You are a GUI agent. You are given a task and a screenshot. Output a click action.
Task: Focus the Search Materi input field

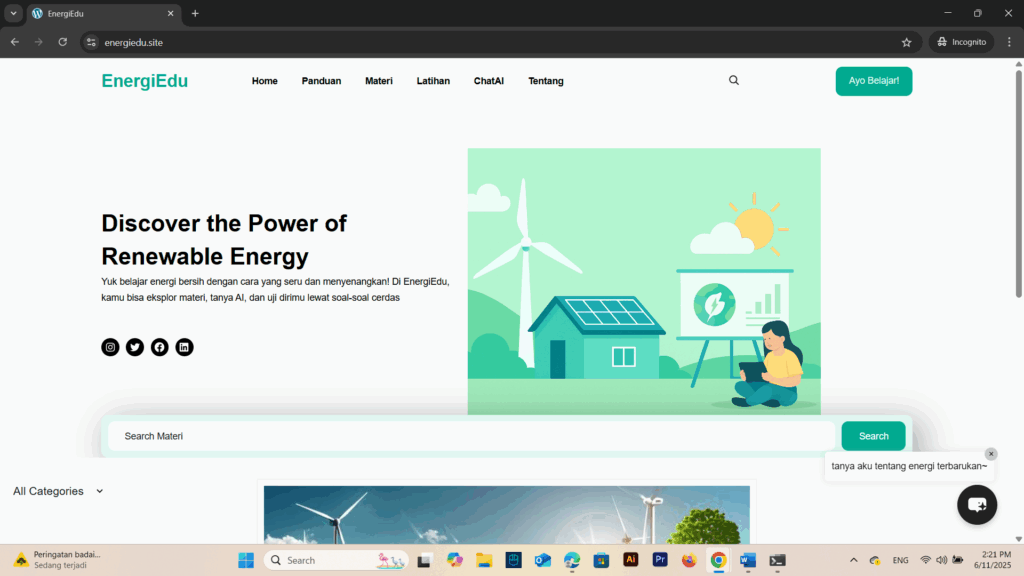pos(472,436)
